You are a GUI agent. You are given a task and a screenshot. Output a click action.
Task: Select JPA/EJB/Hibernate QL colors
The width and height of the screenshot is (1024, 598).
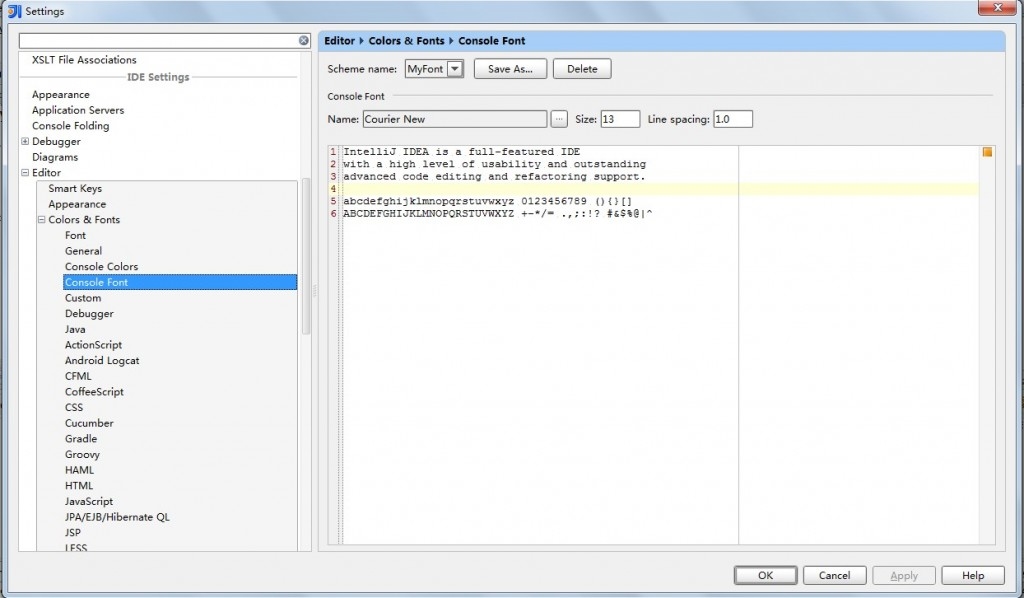117,518
